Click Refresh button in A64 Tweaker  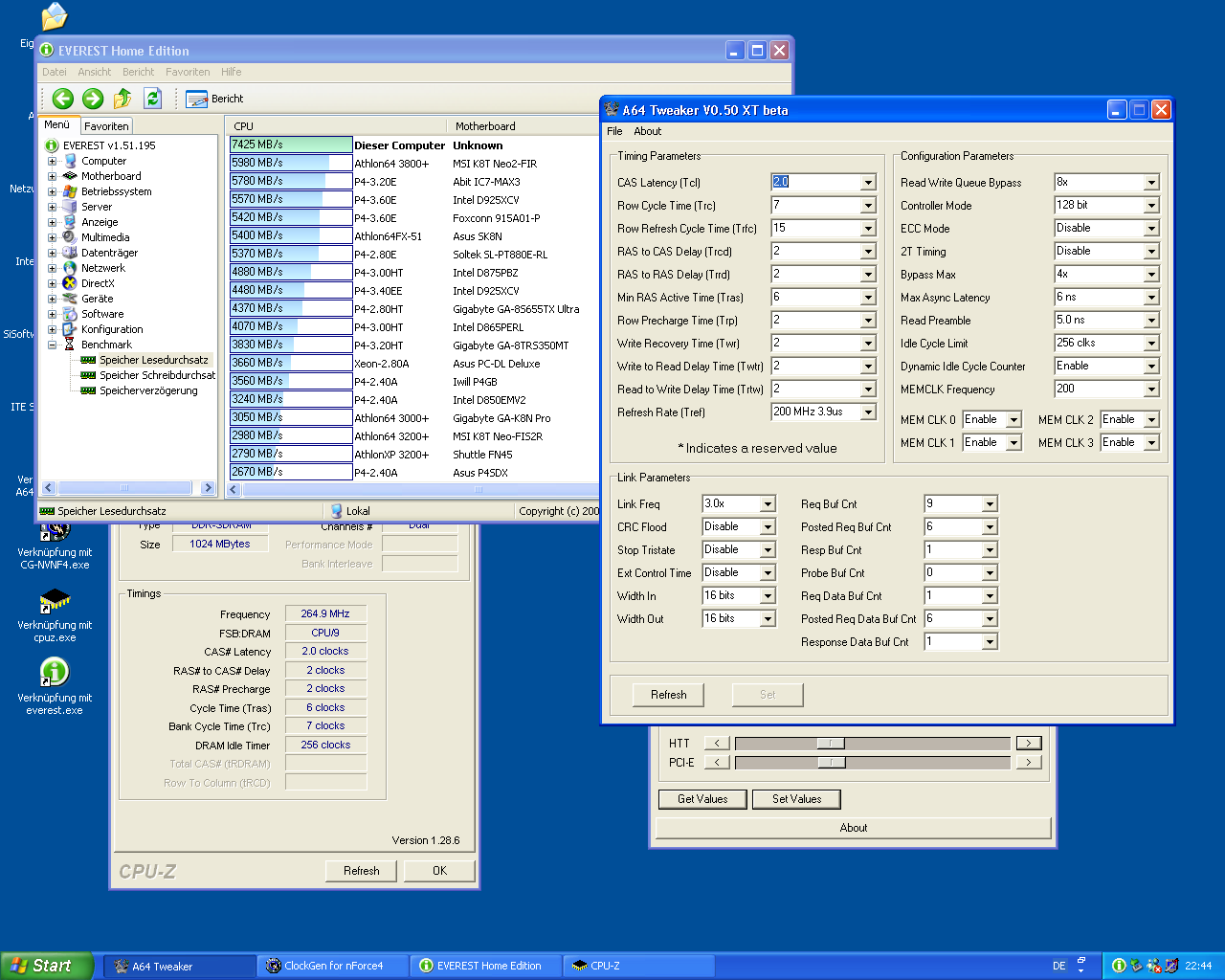(x=668, y=695)
